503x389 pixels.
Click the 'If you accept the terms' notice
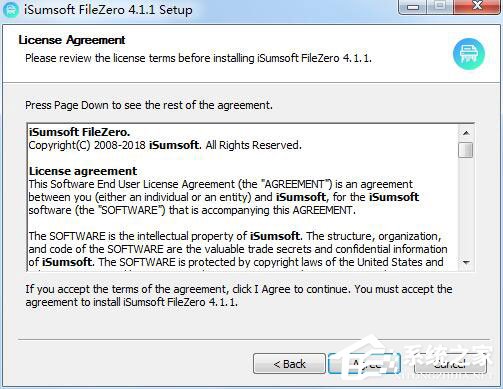click(239, 296)
